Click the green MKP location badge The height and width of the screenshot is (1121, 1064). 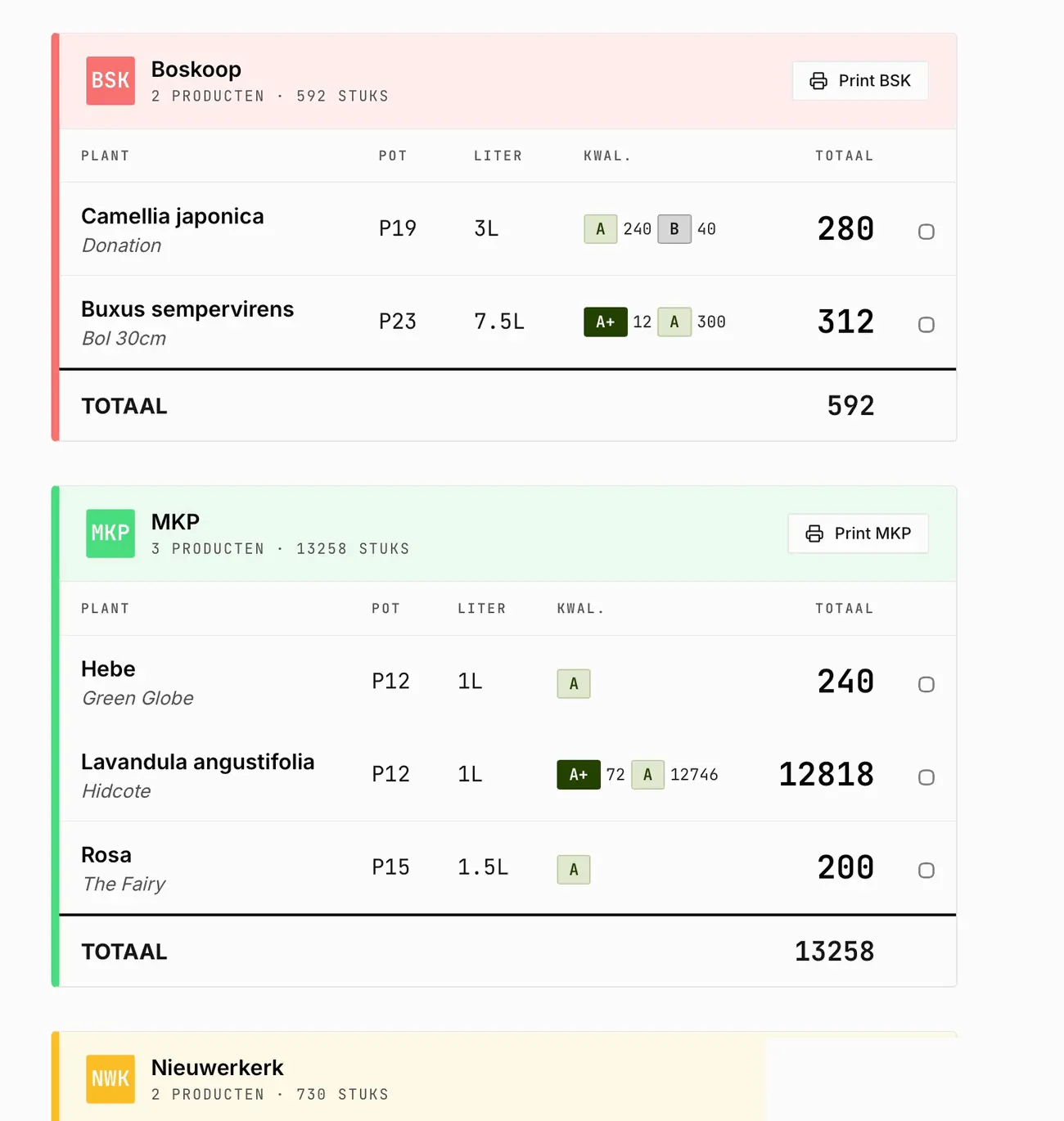110,533
